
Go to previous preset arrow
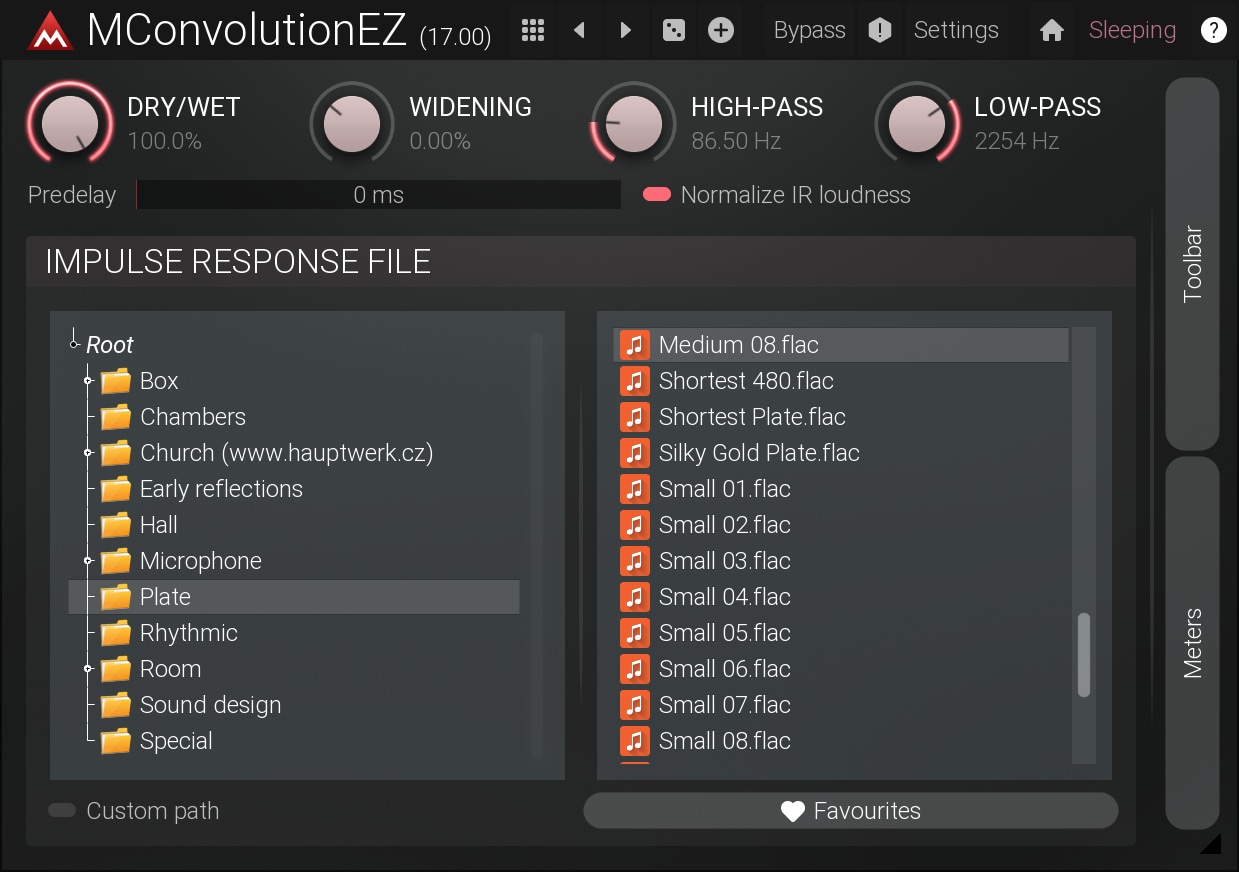pos(579,30)
